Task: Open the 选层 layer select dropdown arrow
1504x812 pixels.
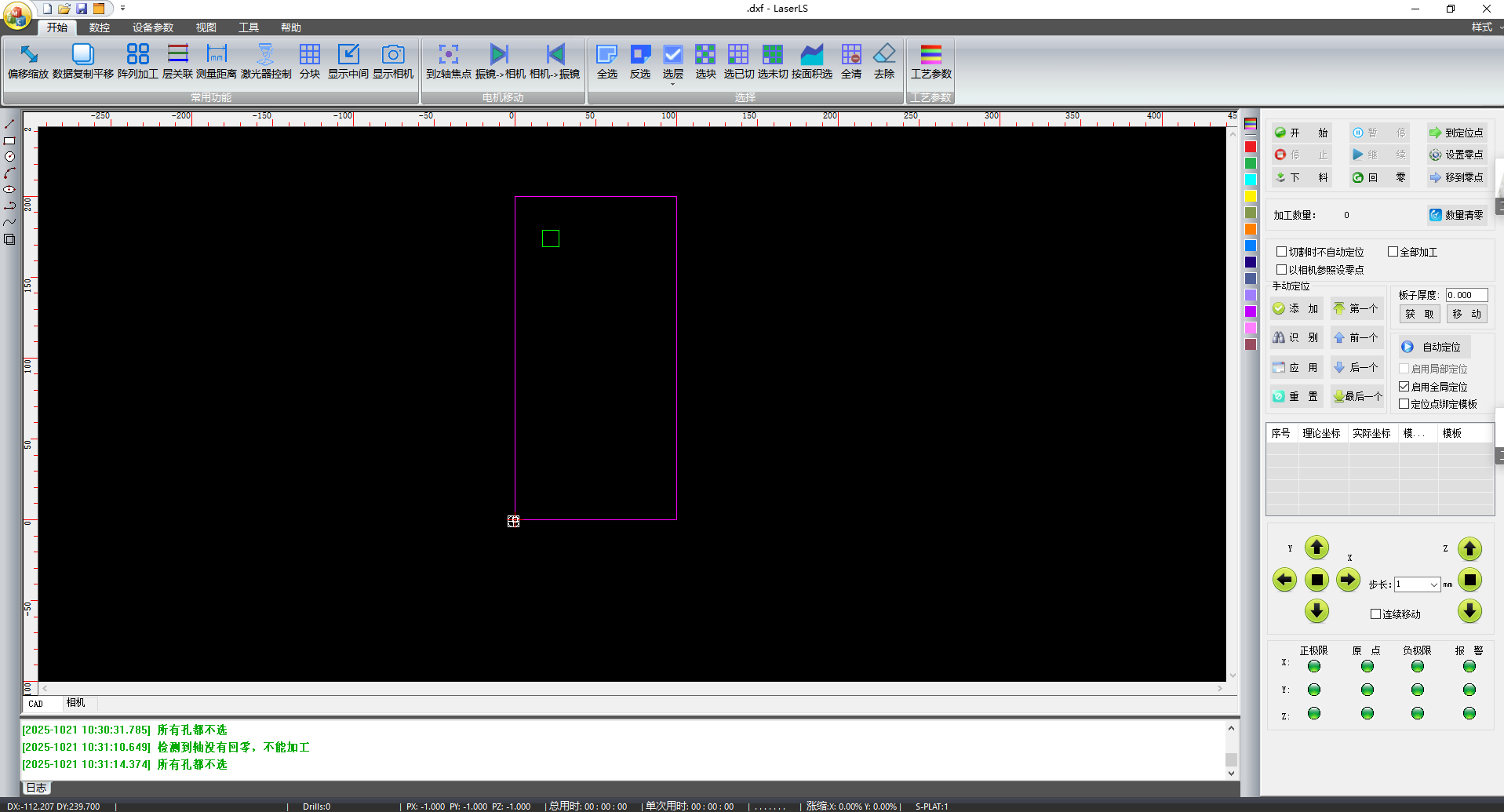Action: coord(672,83)
